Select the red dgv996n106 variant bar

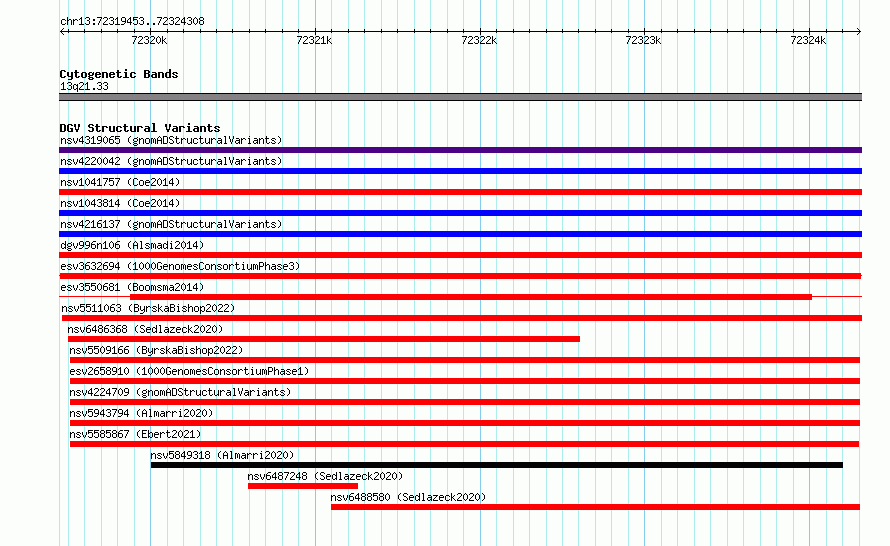pyautogui.click(x=460, y=255)
